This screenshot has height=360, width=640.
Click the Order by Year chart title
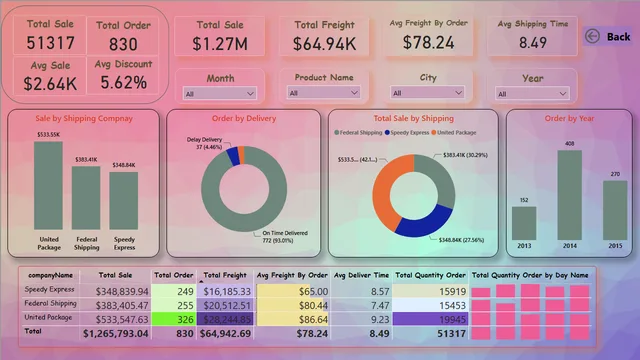(x=569, y=118)
